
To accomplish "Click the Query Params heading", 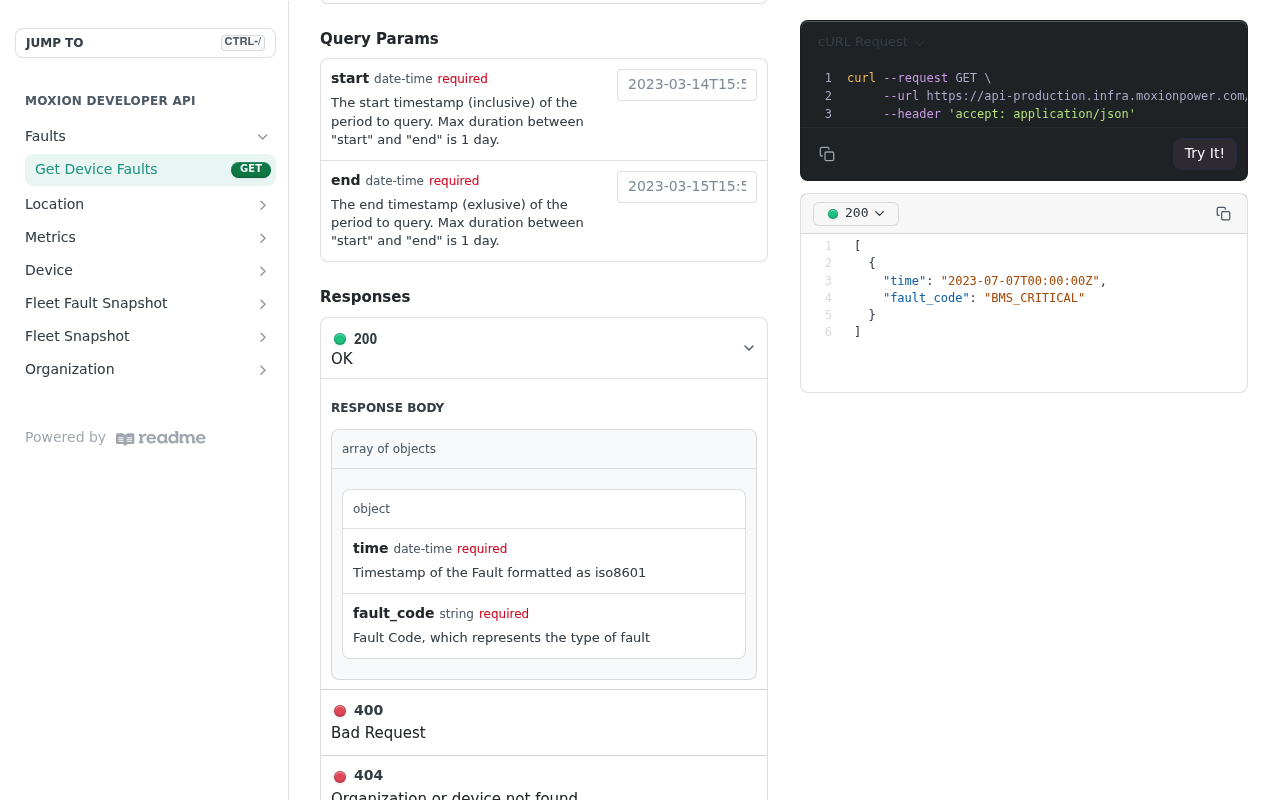I will (x=379, y=39).
